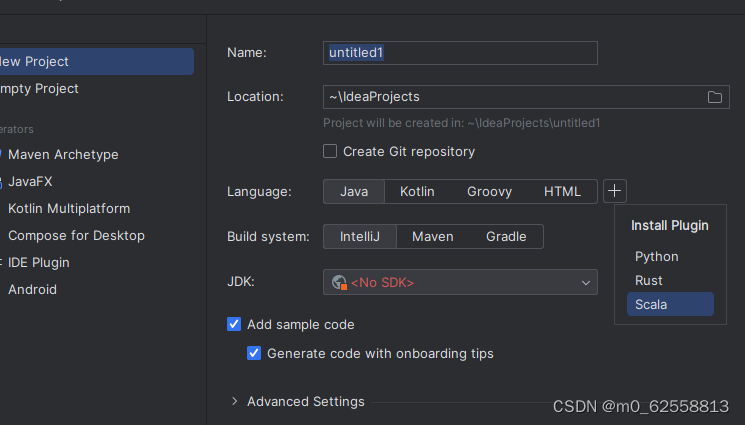Pick Rust from Install Plugin popup
This screenshot has width=745, height=425.
[649, 280]
